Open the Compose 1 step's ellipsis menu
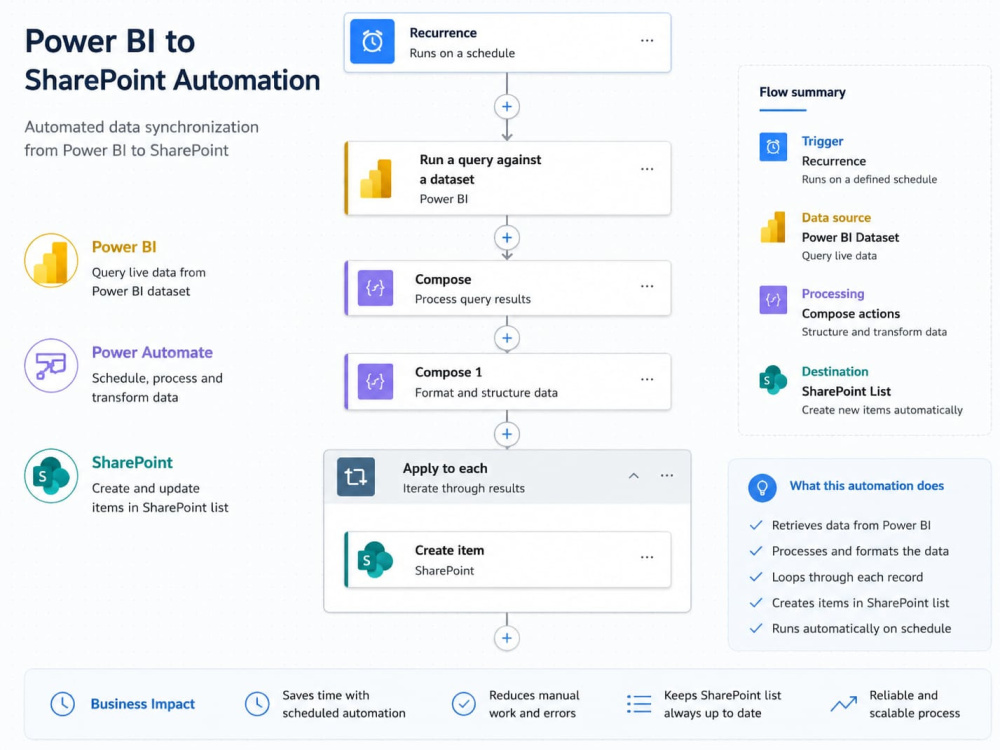This screenshot has width=1000, height=750. click(x=647, y=379)
